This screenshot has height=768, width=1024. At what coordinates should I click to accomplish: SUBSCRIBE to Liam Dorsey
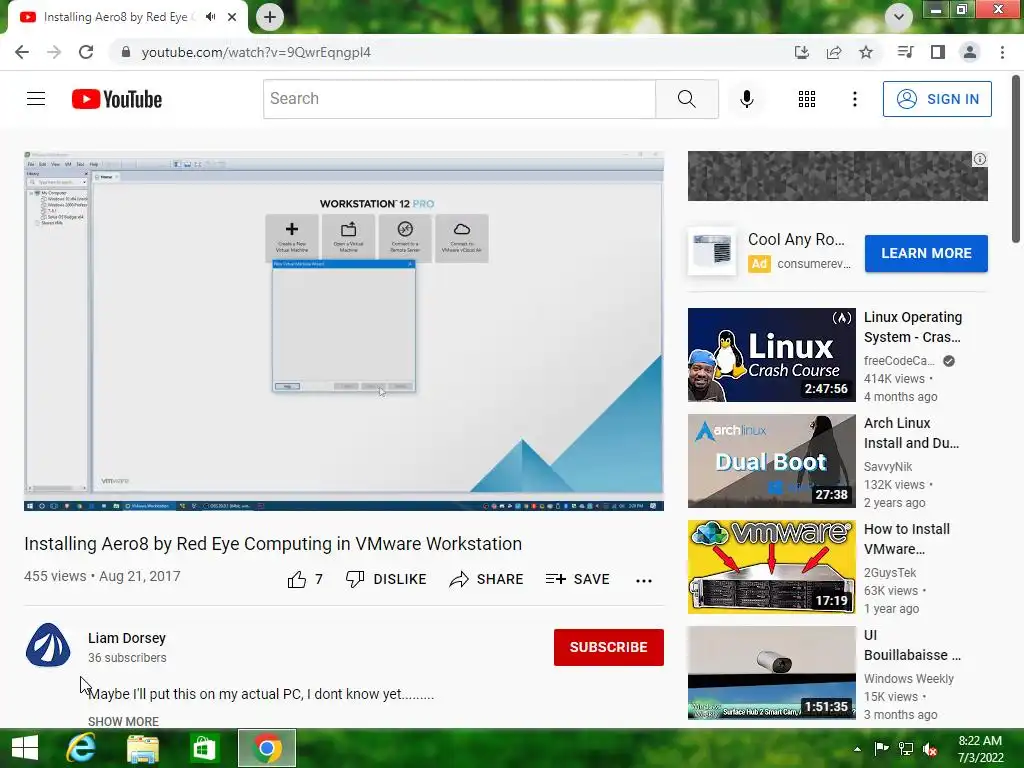pyautogui.click(x=609, y=647)
